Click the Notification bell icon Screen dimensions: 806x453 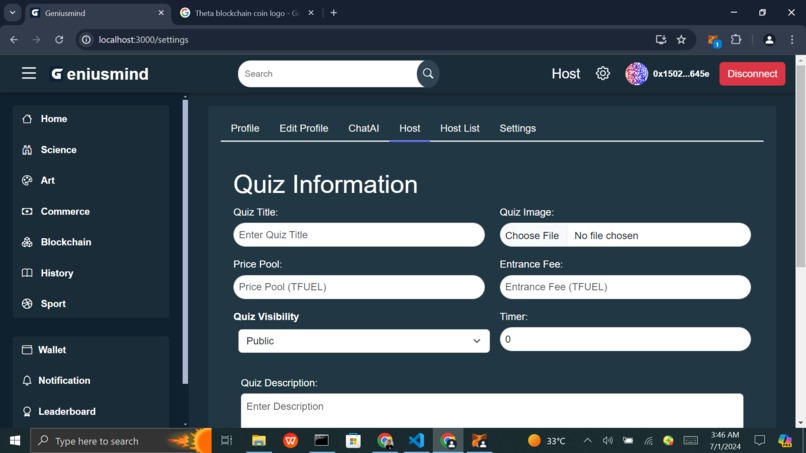[27, 380]
